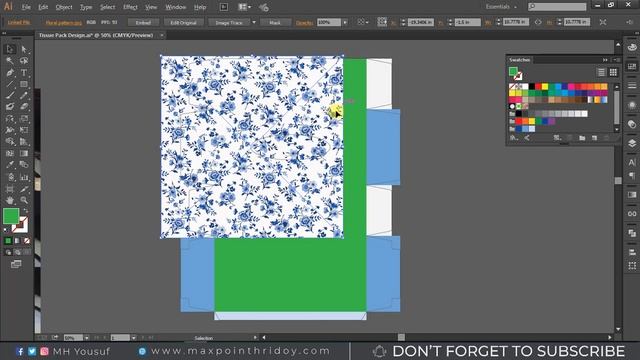Viewport: 640px width, 360px height.
Task: Open the Linked File link
Action: (x=19, y=22)
